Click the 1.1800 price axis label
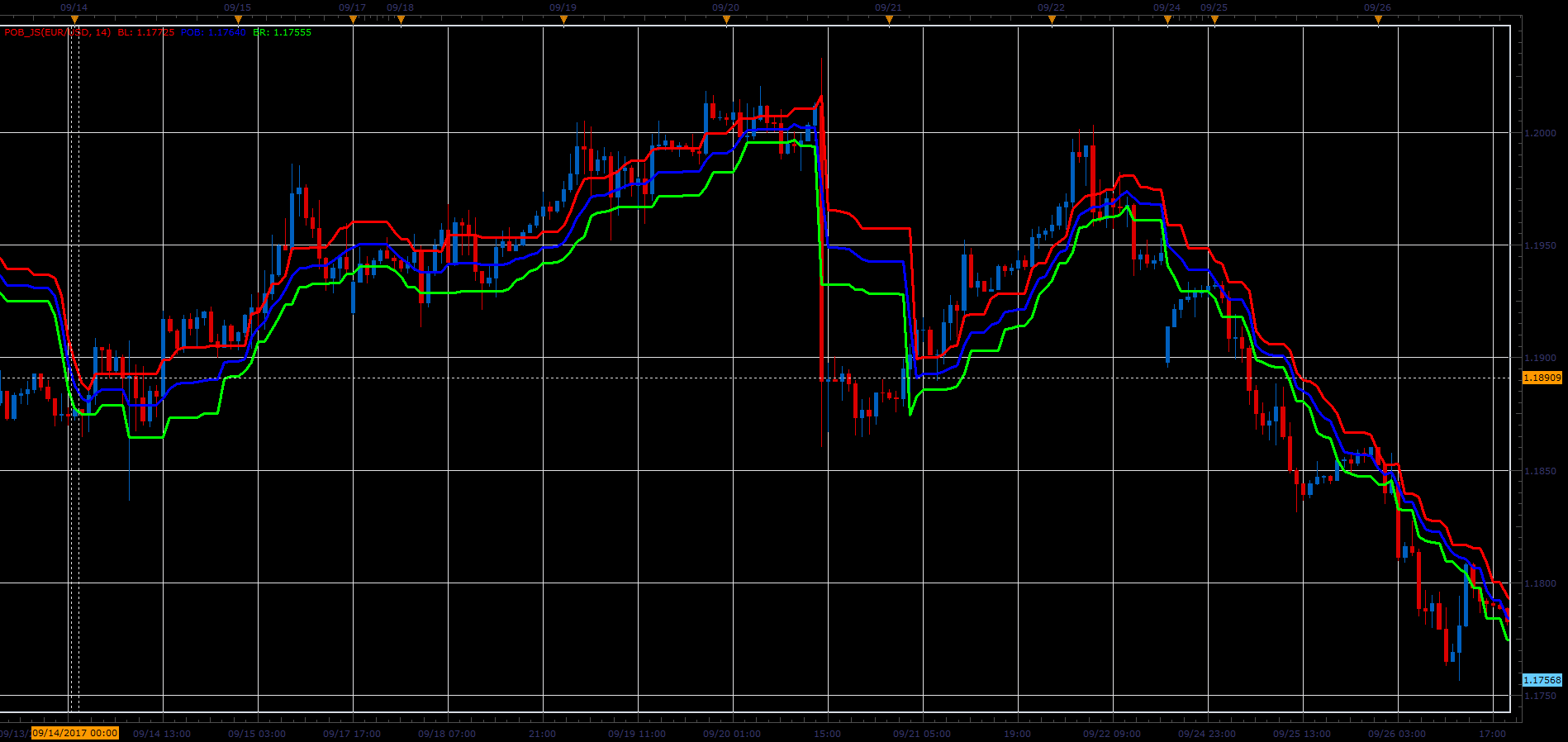1568x742 pixels. [x=1540, y=583]
